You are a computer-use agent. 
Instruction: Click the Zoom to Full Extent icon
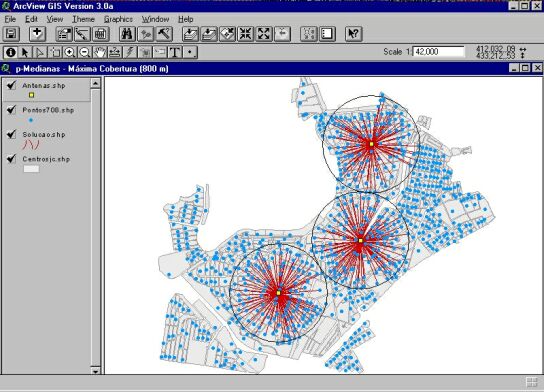coord(190,34)
